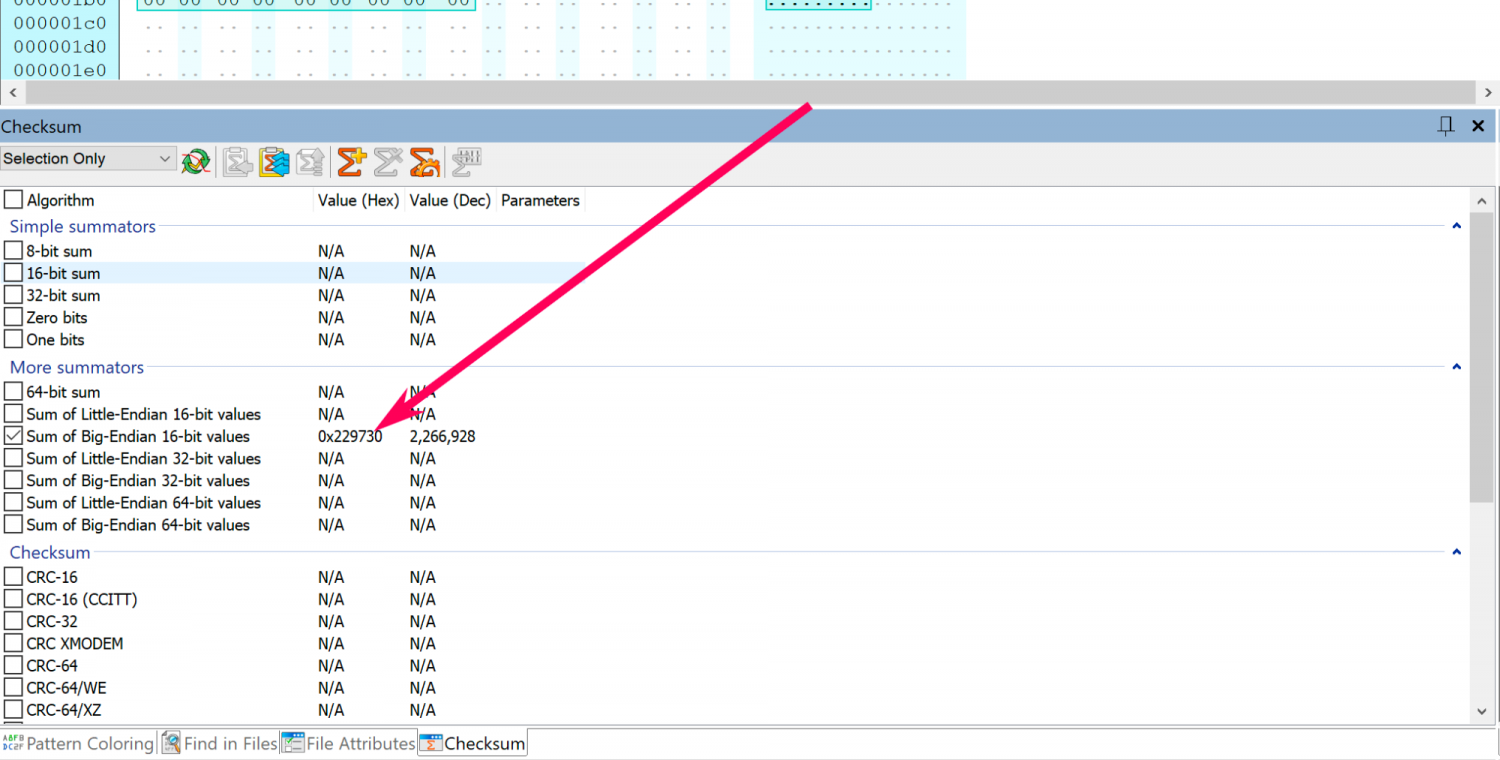Enable the CRC-16 (CCITT) checkbox

(13, 599)
